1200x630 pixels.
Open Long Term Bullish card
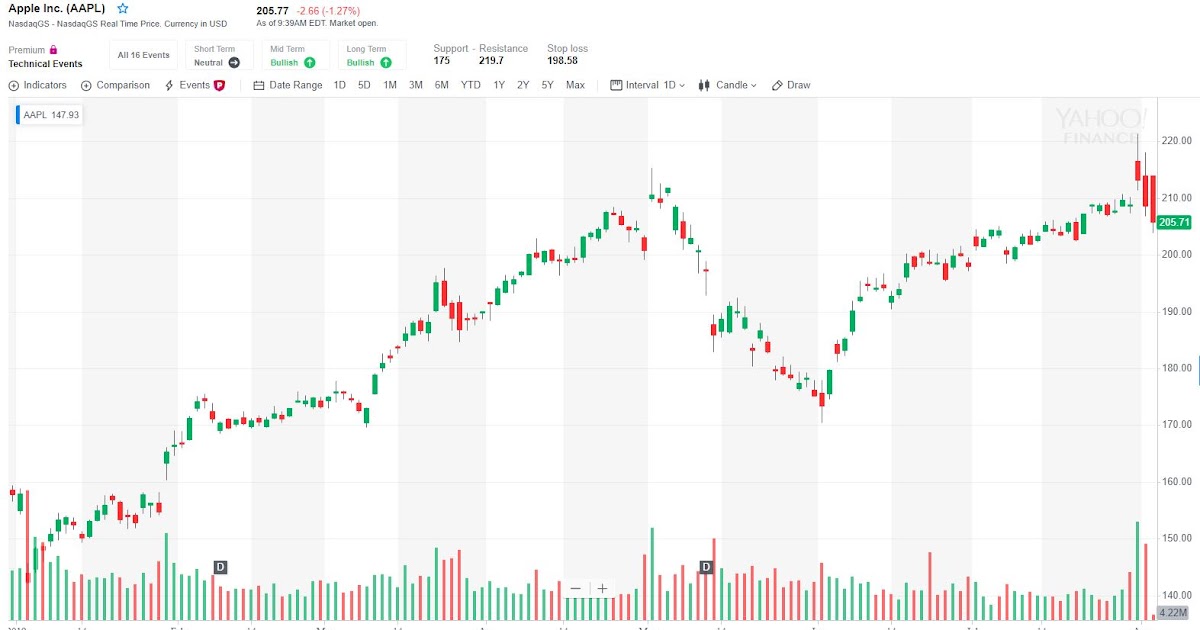pyautogui.click(x=372, y=56)
